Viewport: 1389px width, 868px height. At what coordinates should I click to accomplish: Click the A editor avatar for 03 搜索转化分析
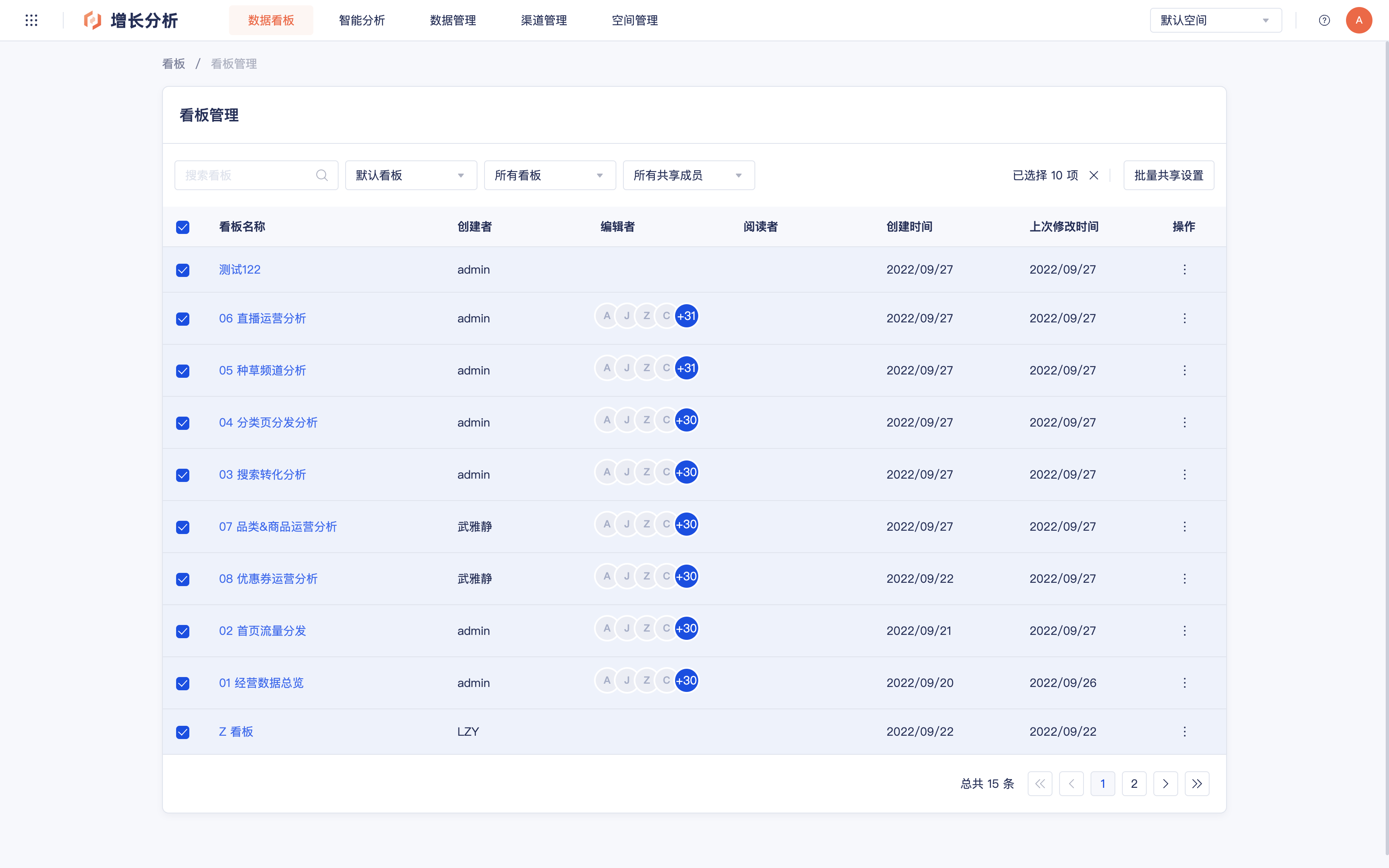pyautogui.click(x=607, y=472)
